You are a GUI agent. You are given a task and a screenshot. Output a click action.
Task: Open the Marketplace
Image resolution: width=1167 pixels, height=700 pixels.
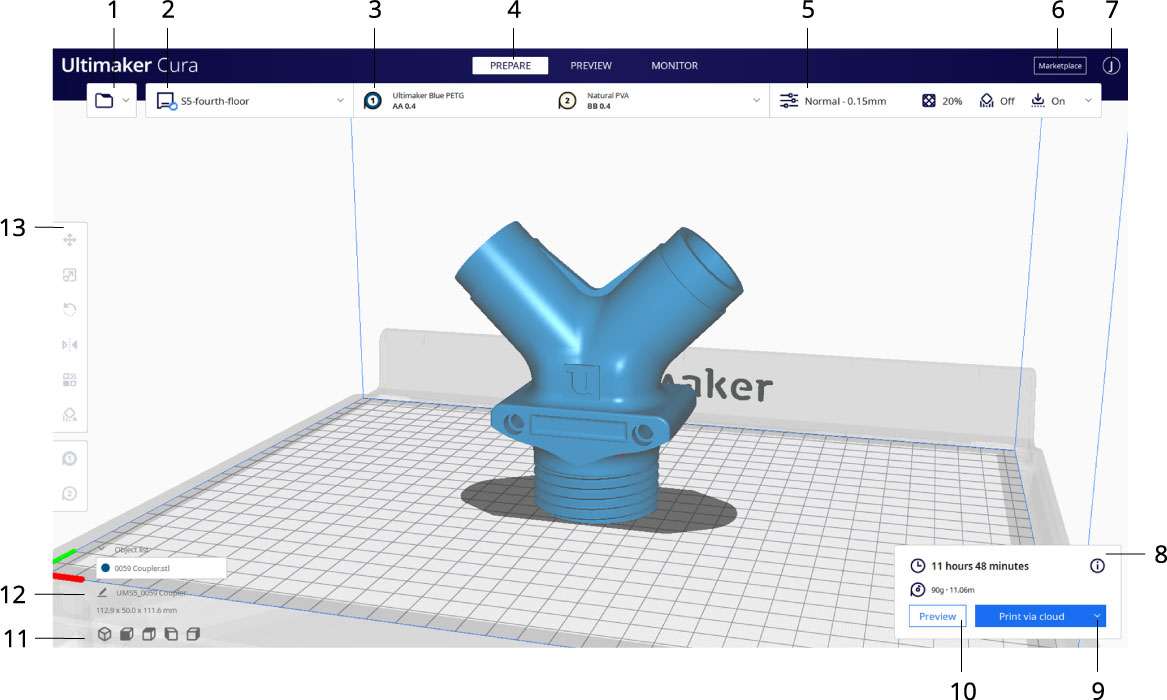click(x=1059, y=65)
